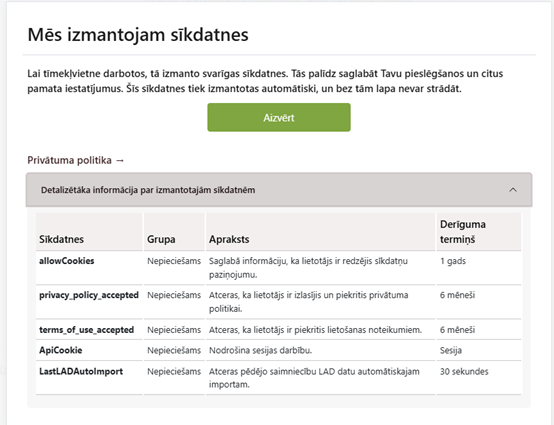Click the Detalizētāka informācija accordion header
This screenshot has width=554, height=425.
279,190
